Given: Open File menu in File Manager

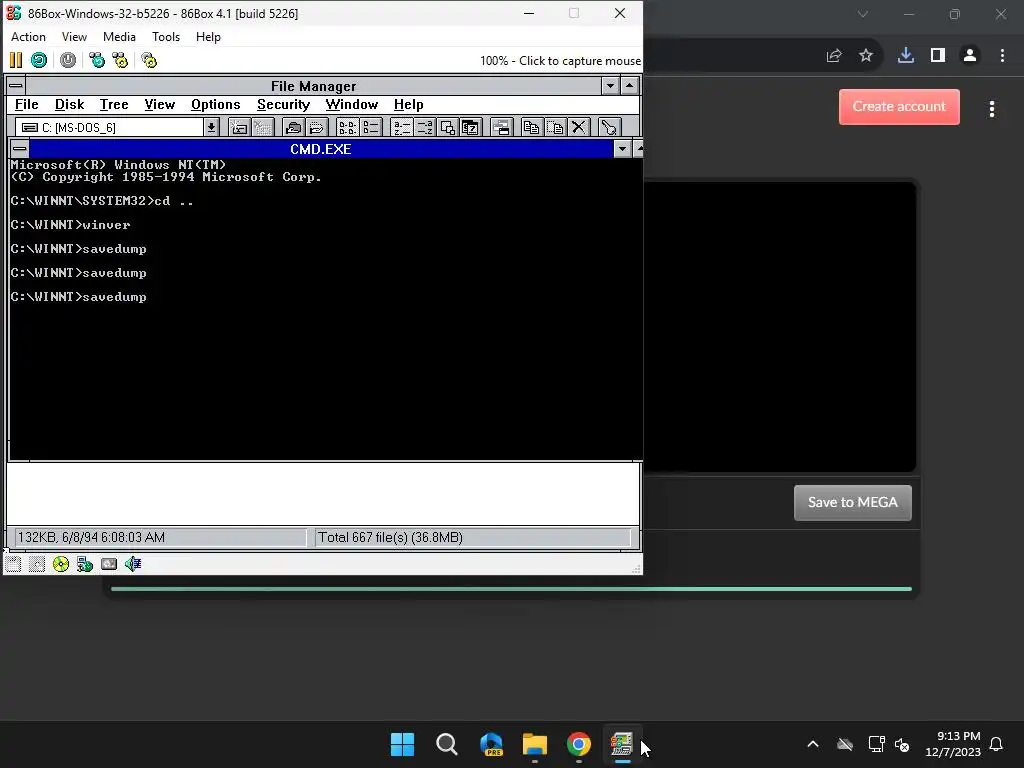Looking at the screenshot, I should (x=27, y=104).
